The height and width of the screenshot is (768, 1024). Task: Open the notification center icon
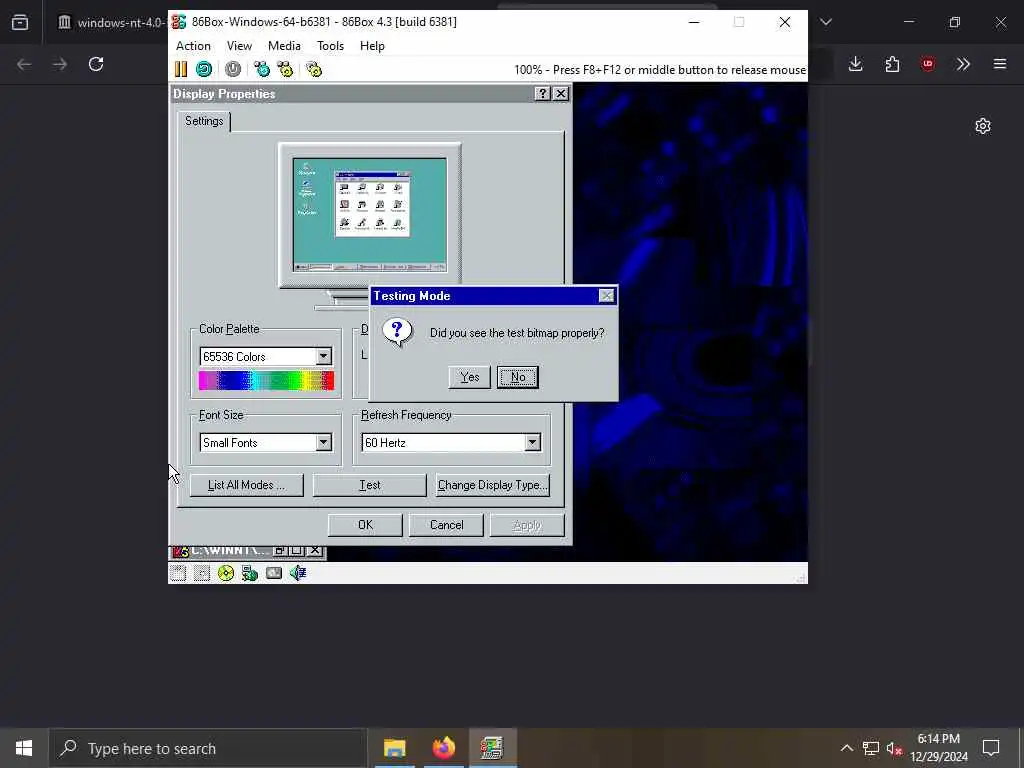991,748
